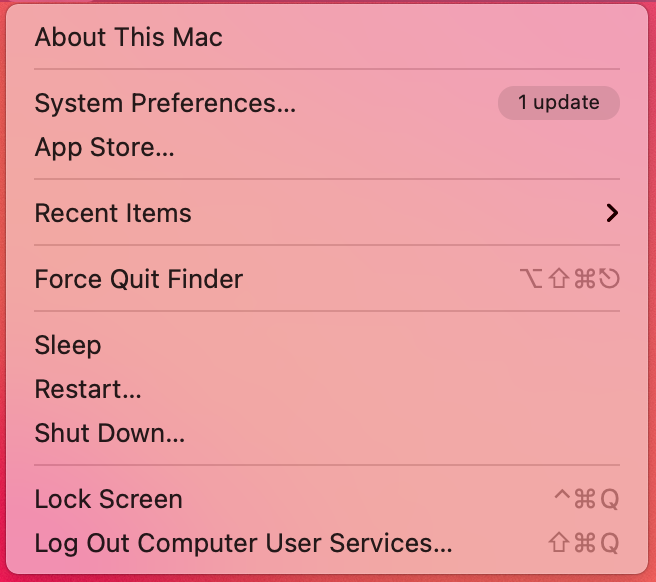Screen dimensions: 656x582
Task: Click the Escape symbol beside Force Quit Finder
Action: (609, 279)
